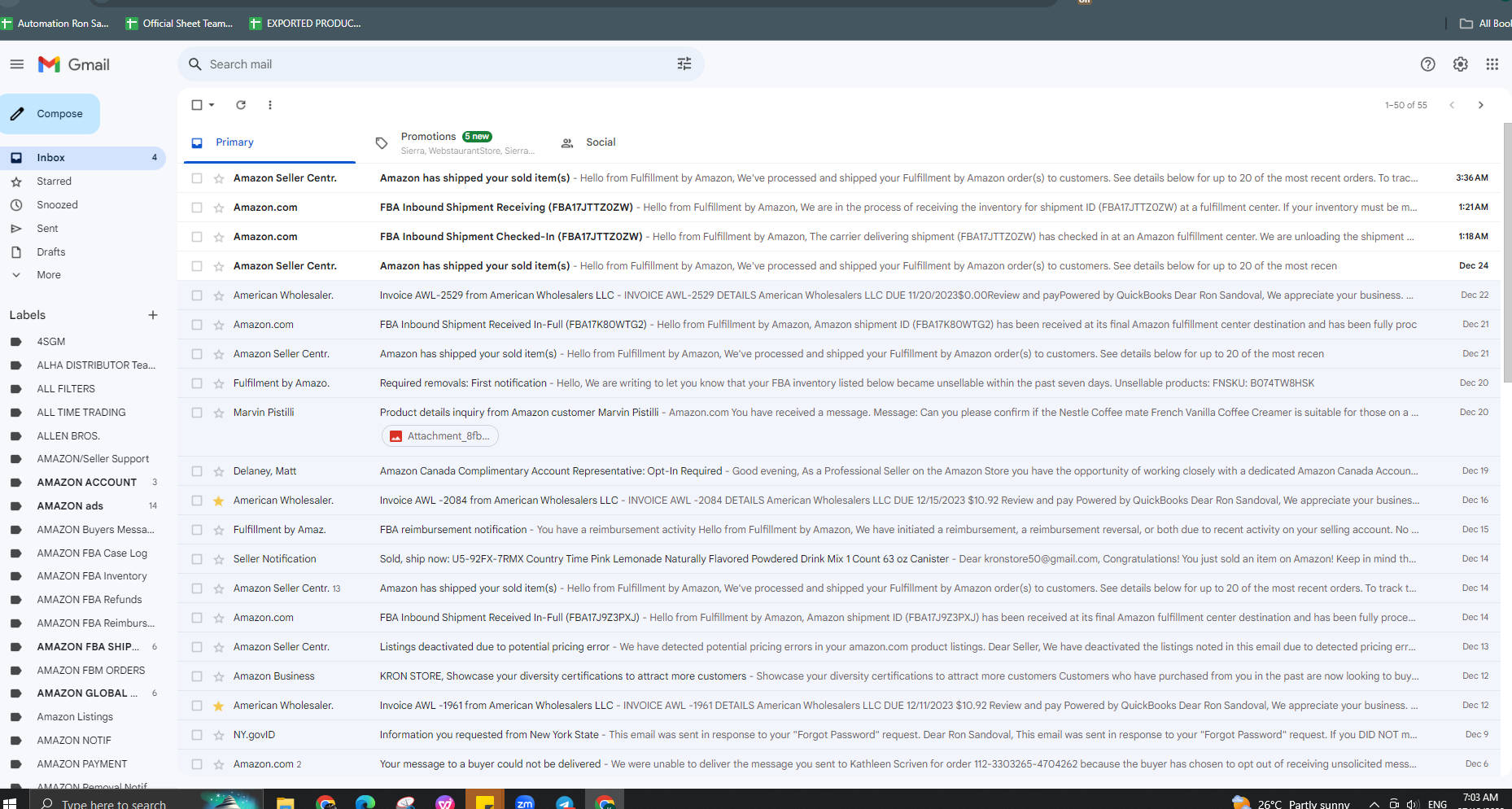1512x809 pixels.
Task: Open the Automation Ron Sa... bookmark
Action: pos(55,24)
